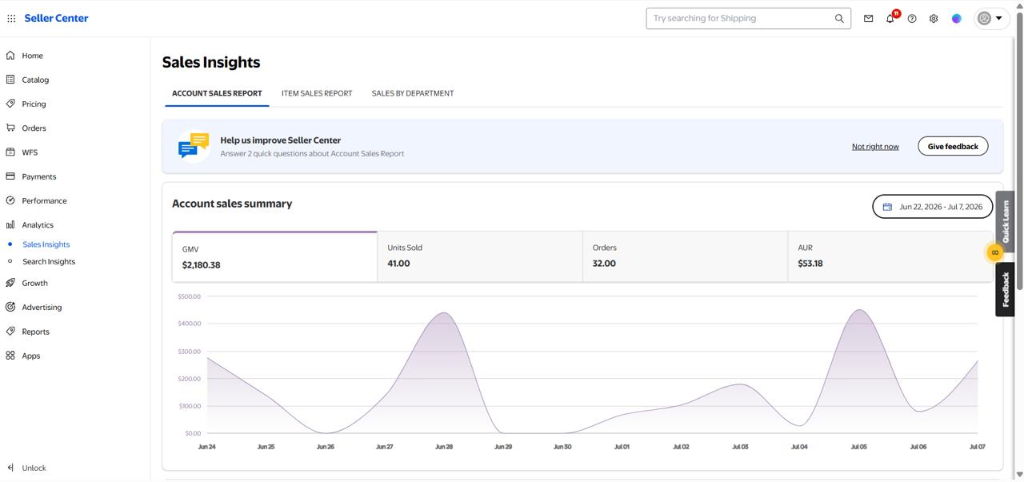Viewport: 1024px width, 482px height.
Task: Open the settings gear icon
Action: (934, 18)
